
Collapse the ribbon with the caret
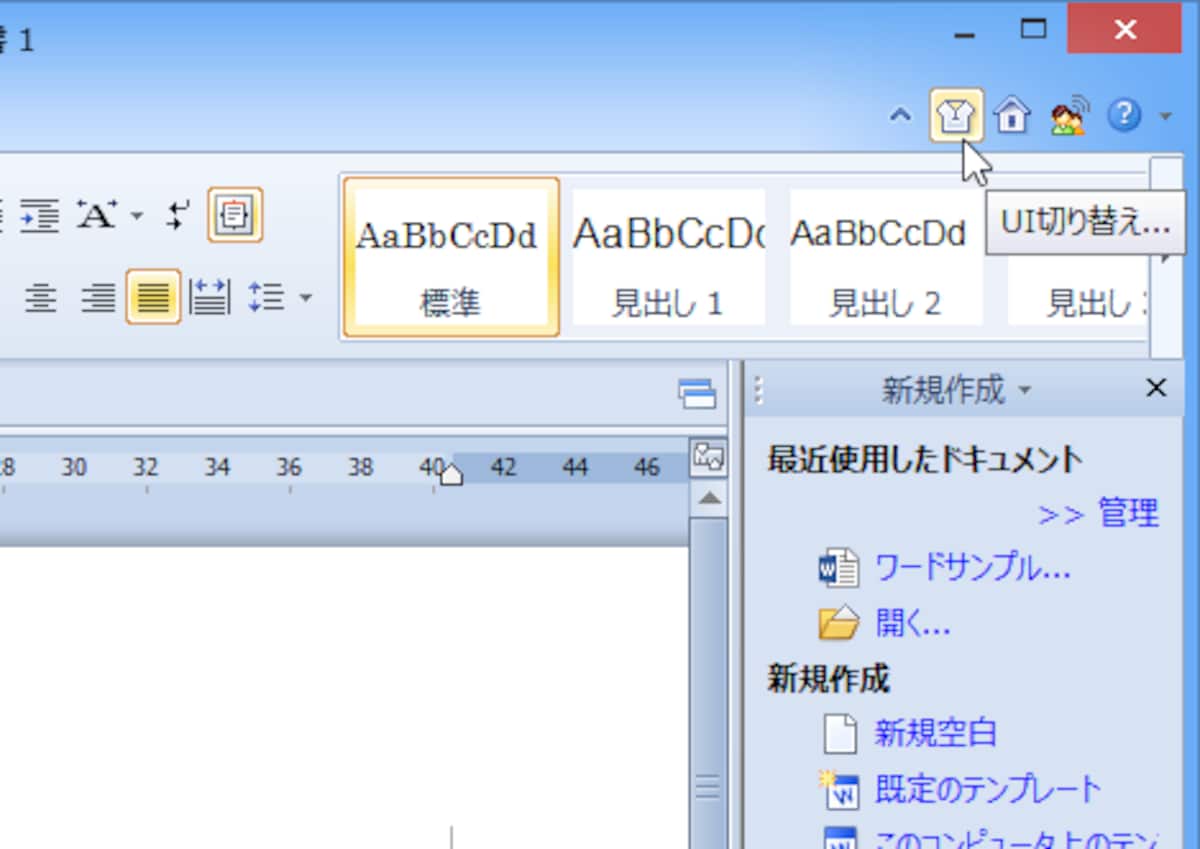[900, 116]
